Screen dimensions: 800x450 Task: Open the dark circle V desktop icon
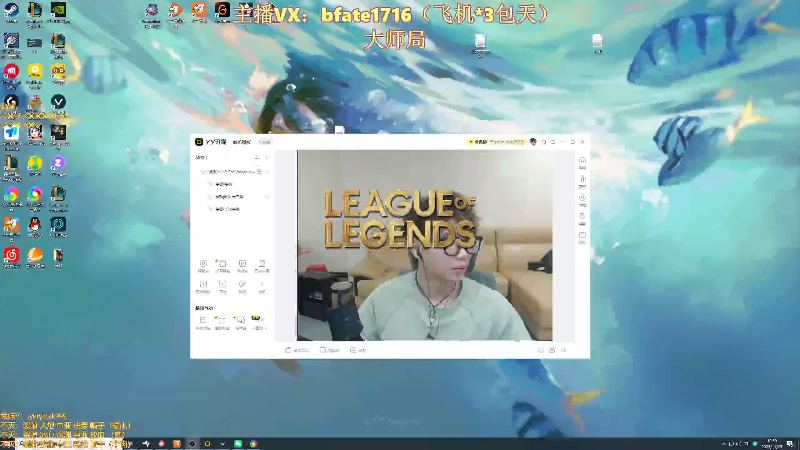58,103
